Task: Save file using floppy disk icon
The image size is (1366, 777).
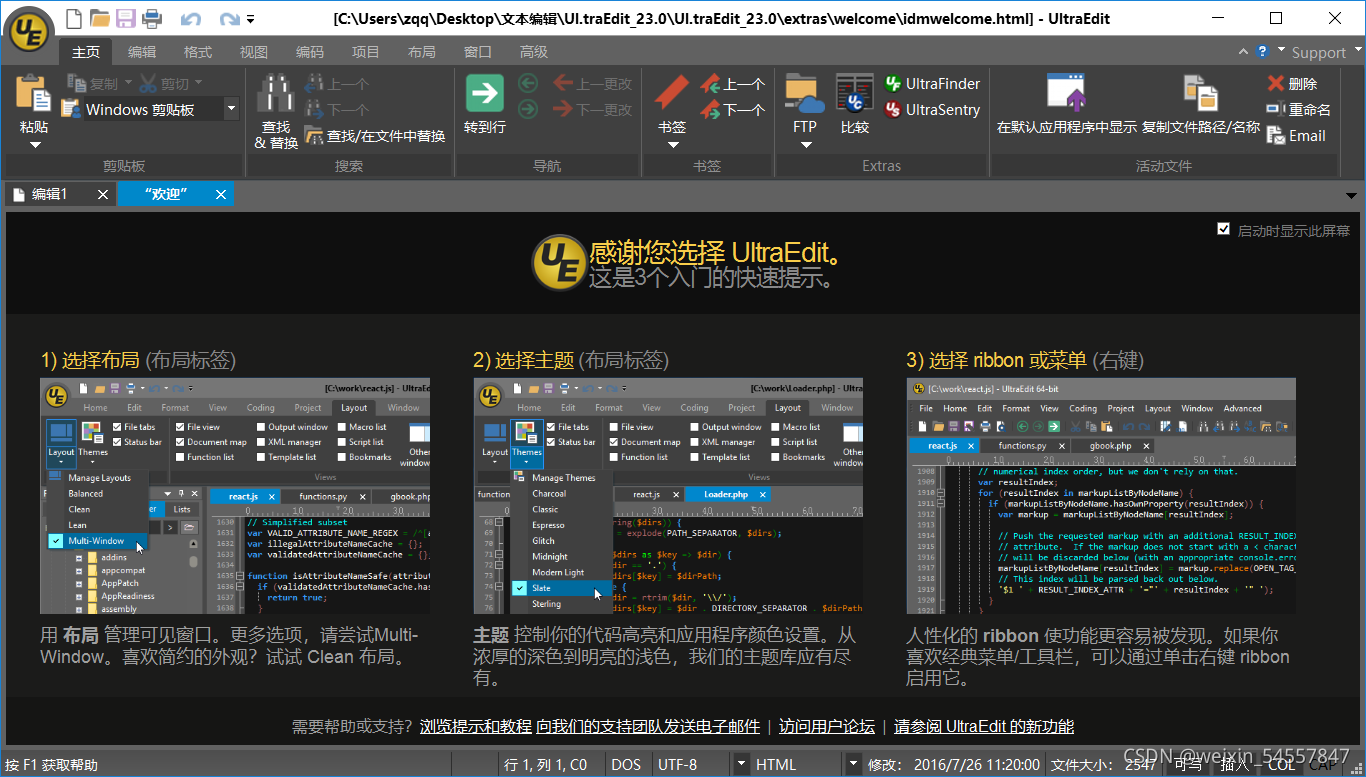Action: (x=126, y=18)
